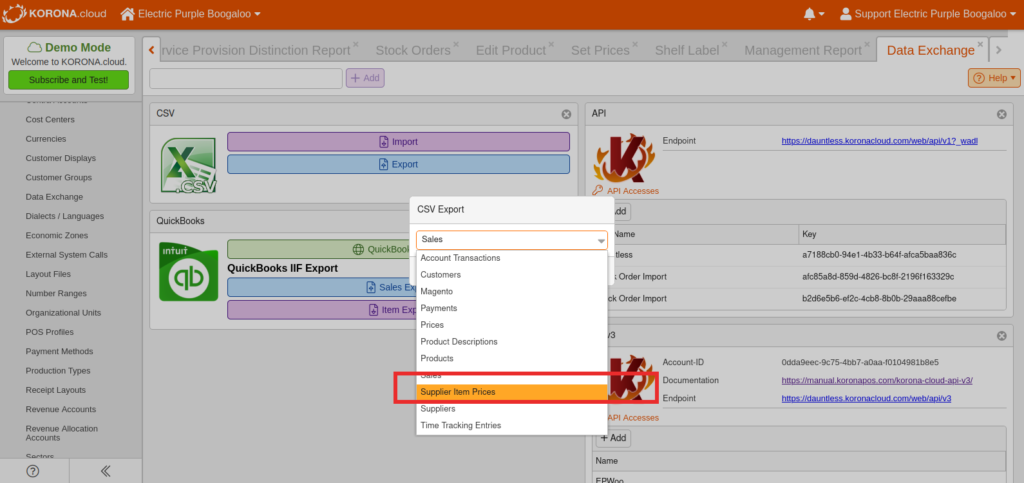The image size is (1024, 483).
Task: Close the Shelf Label tab
Action: [x=724, y=44]
